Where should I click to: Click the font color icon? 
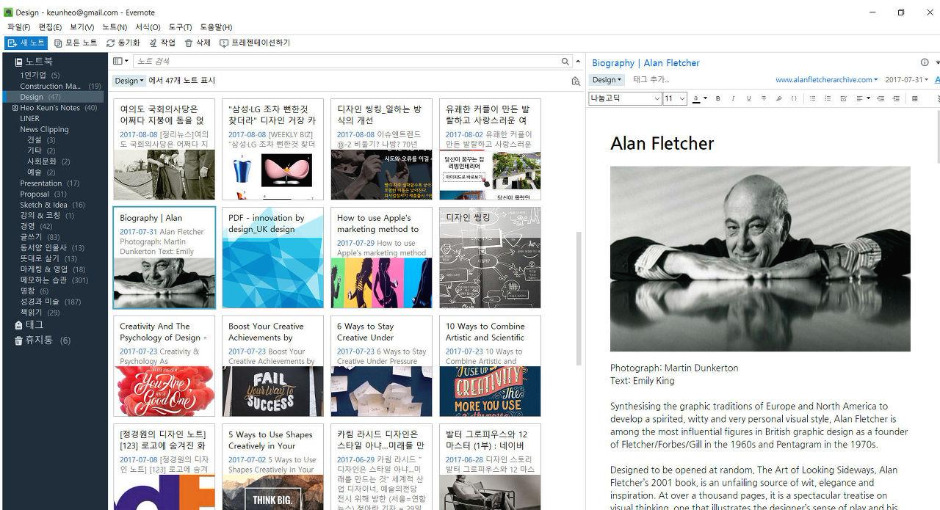695,98
